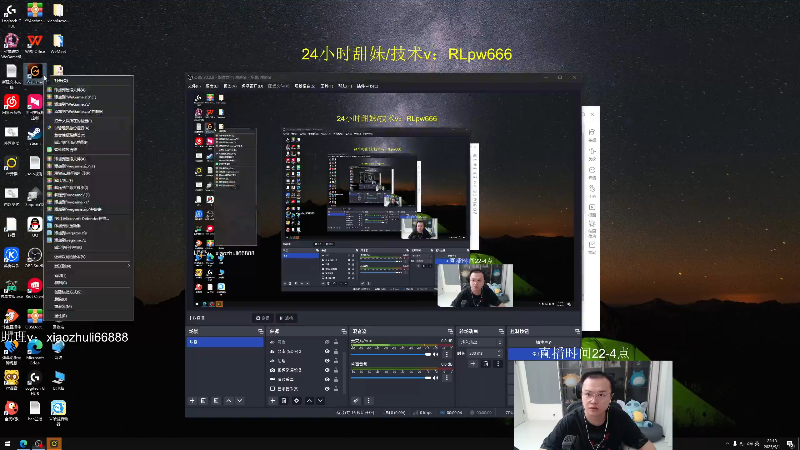This screenshot has width=800, height=450.
Task: Open source properties gear in Sources toolbar
Action: (x=296, y=401)
